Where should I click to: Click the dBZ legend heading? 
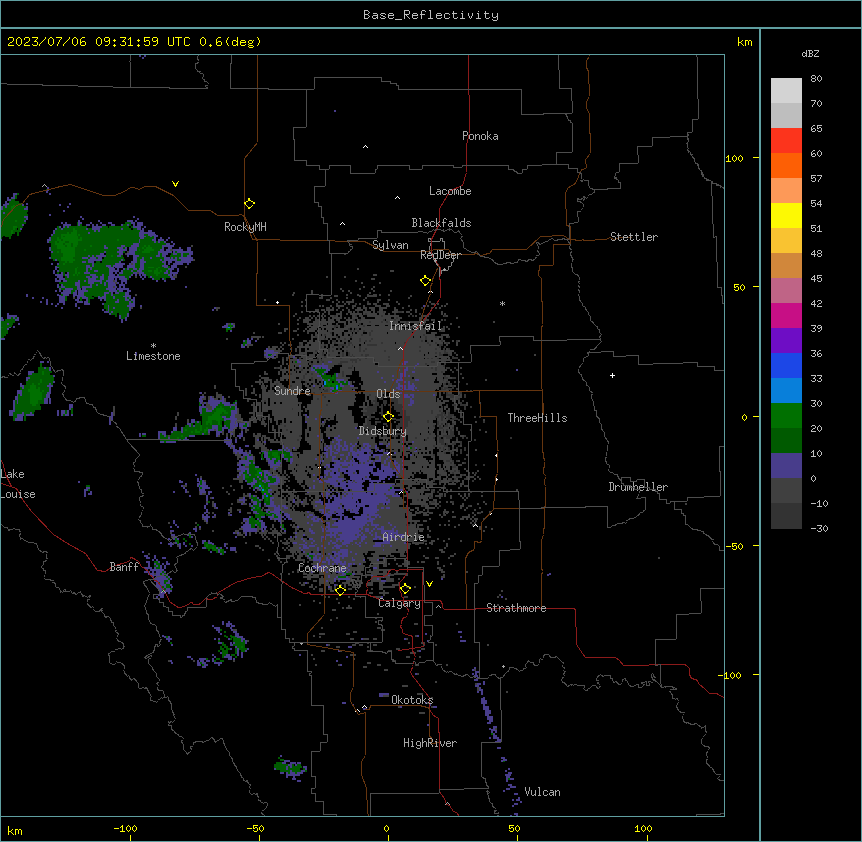(x=810, y=53)
